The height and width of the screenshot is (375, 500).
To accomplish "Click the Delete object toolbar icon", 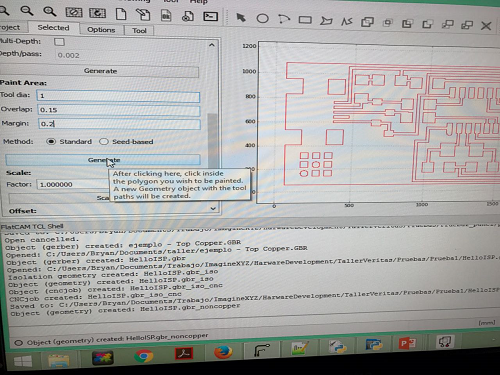I will (188, 16).
